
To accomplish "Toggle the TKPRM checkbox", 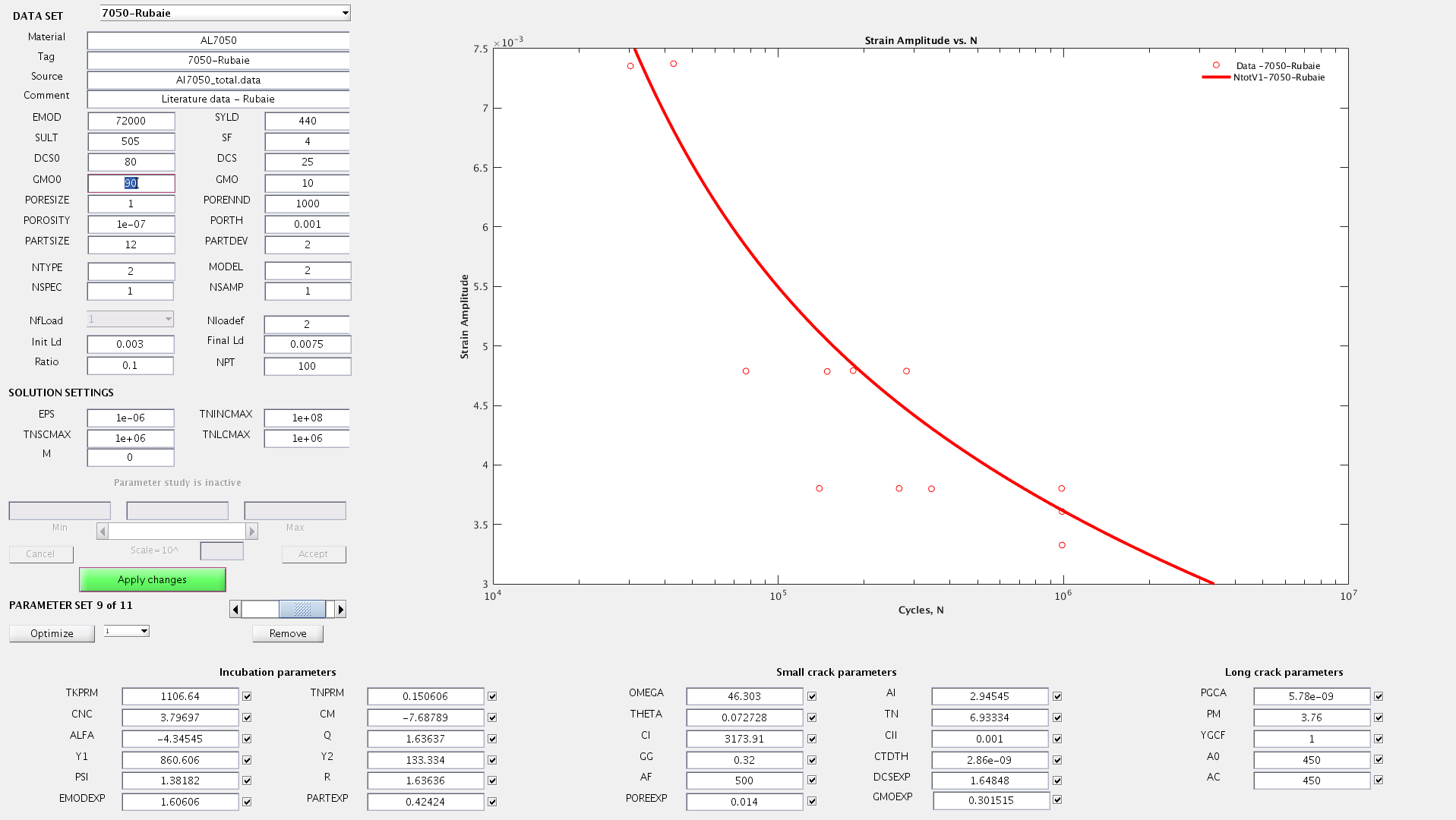I will (x=247, y=696).
